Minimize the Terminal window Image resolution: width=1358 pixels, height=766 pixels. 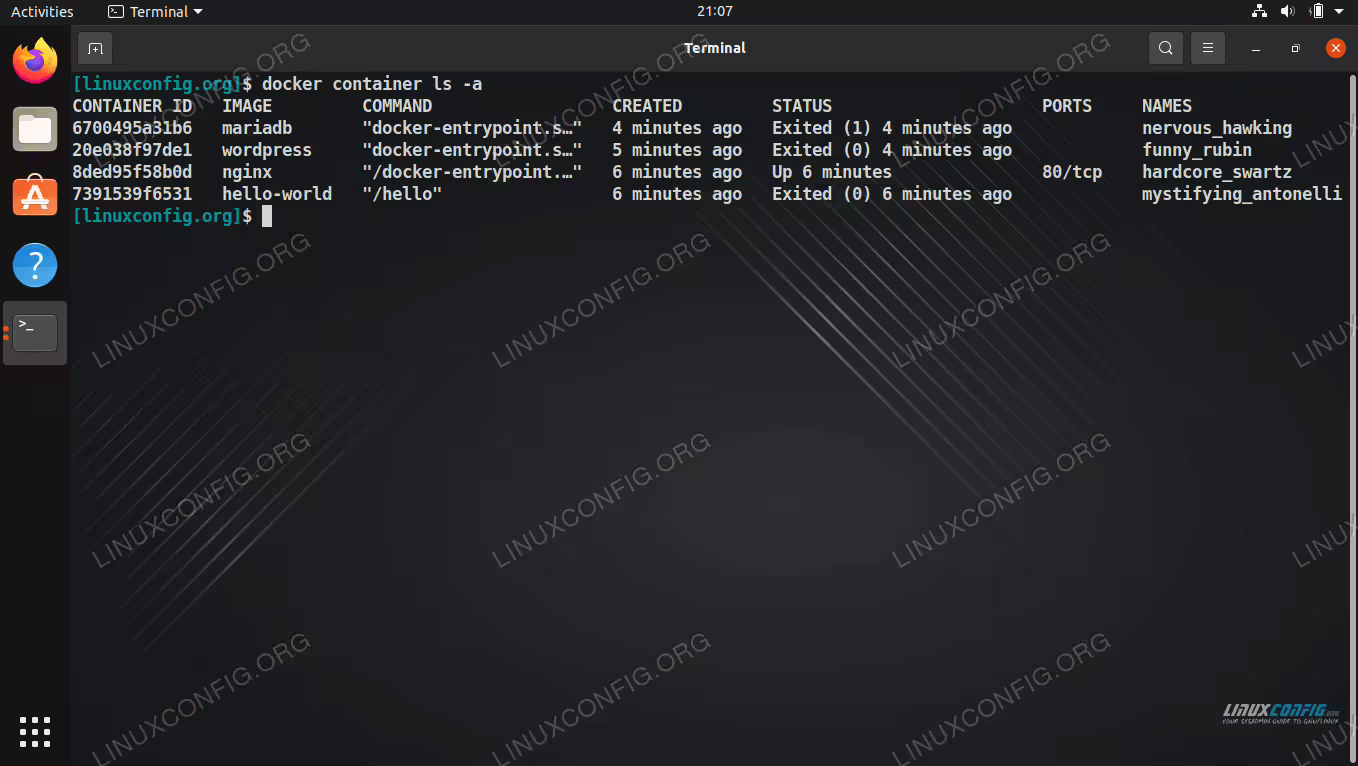[x=1256, y=48]
